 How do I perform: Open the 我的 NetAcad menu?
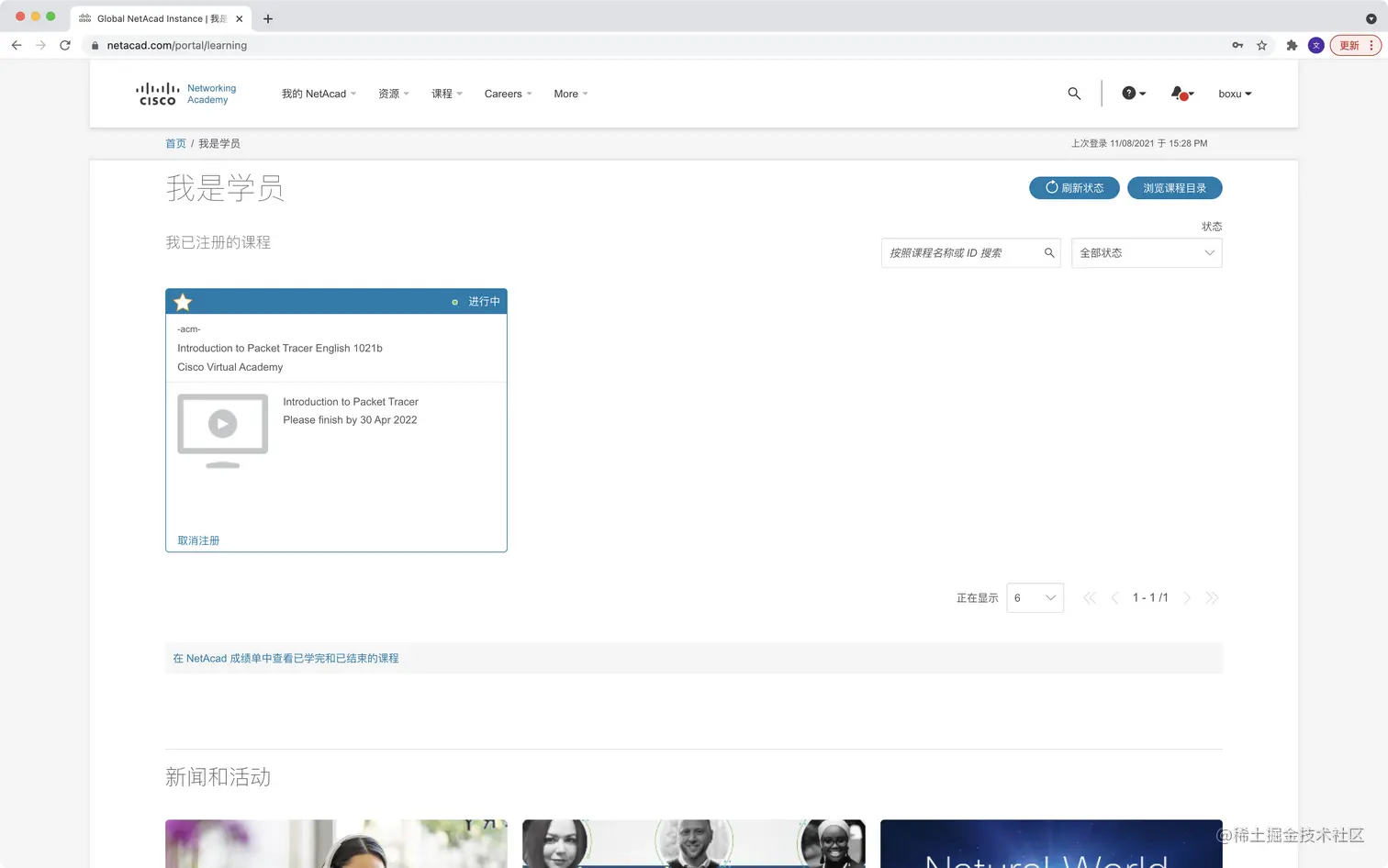[319, 94]
